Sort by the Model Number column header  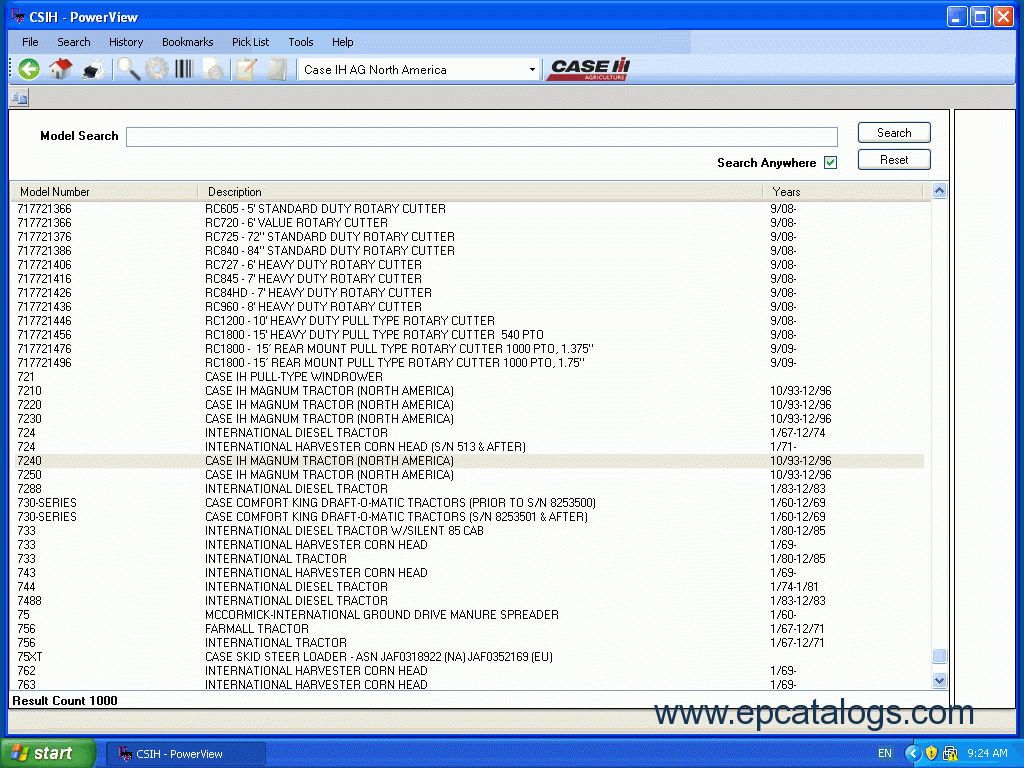tap(104, 191)
